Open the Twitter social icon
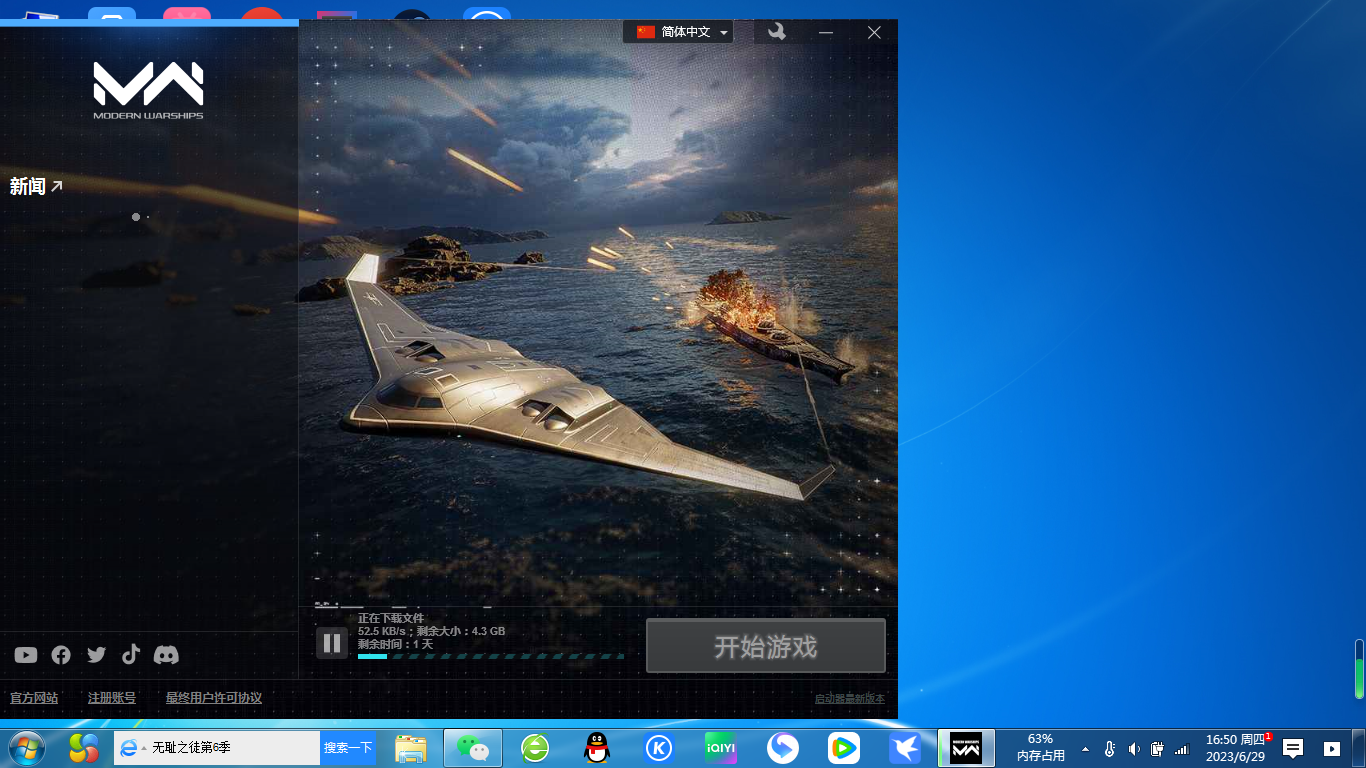1366x768 pixels. click(x=96, y=655)
